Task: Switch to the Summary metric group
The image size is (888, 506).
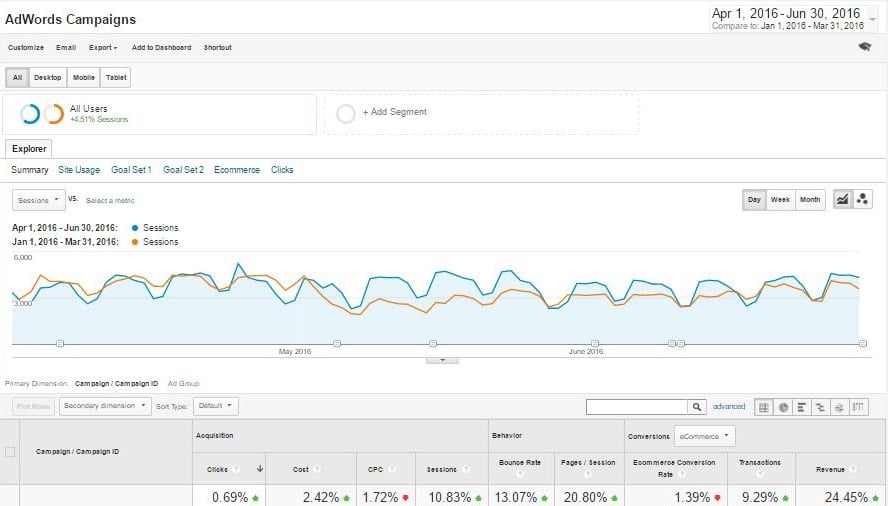Action: (x=29, y=170)
